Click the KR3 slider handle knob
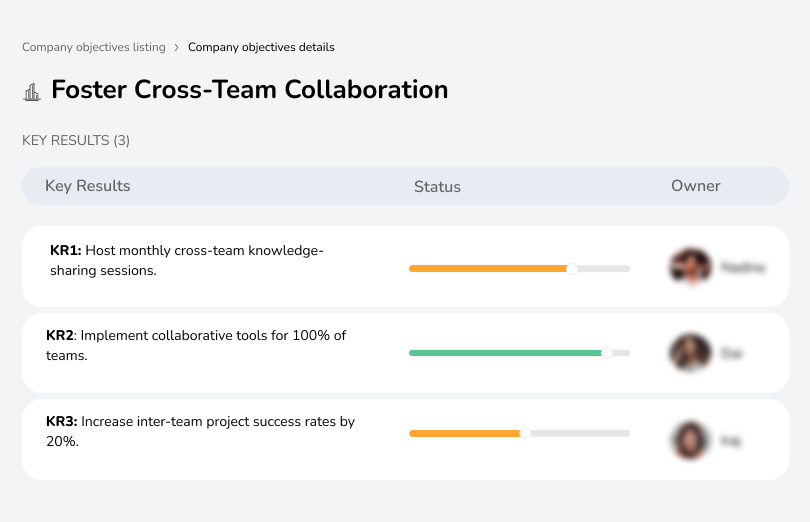The height and width of the screenshot is (522, 810). pyautogui.click(x=525, y=433)
